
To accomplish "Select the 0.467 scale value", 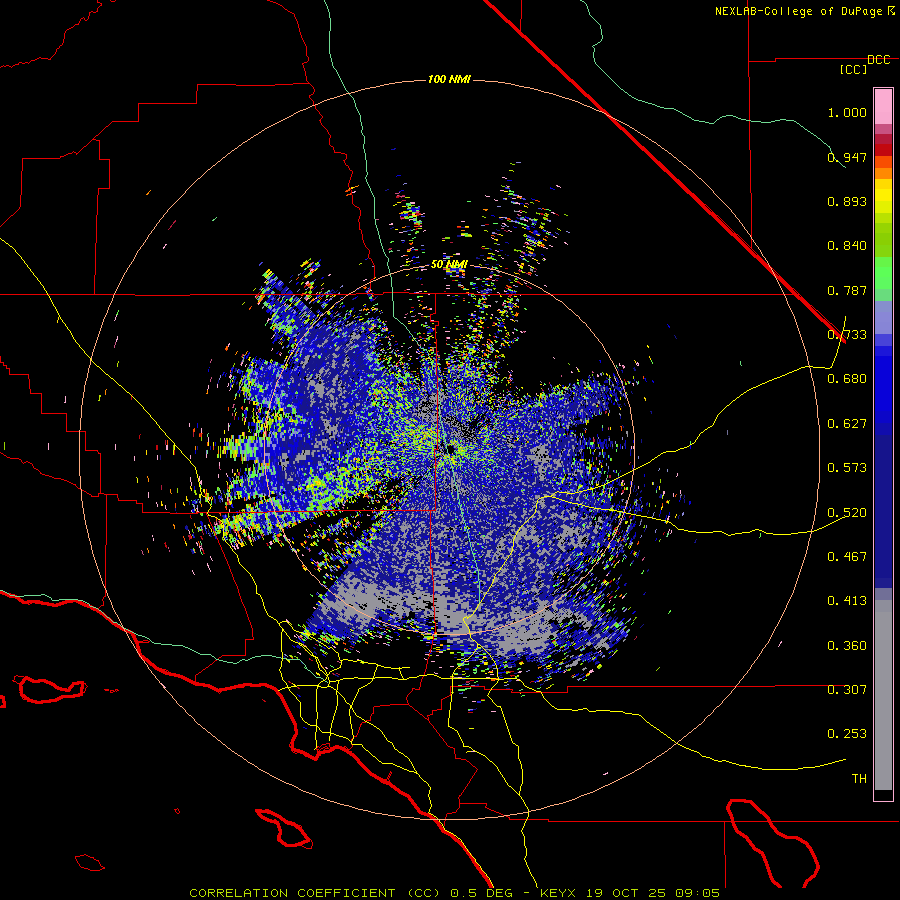I will point(847,557).
